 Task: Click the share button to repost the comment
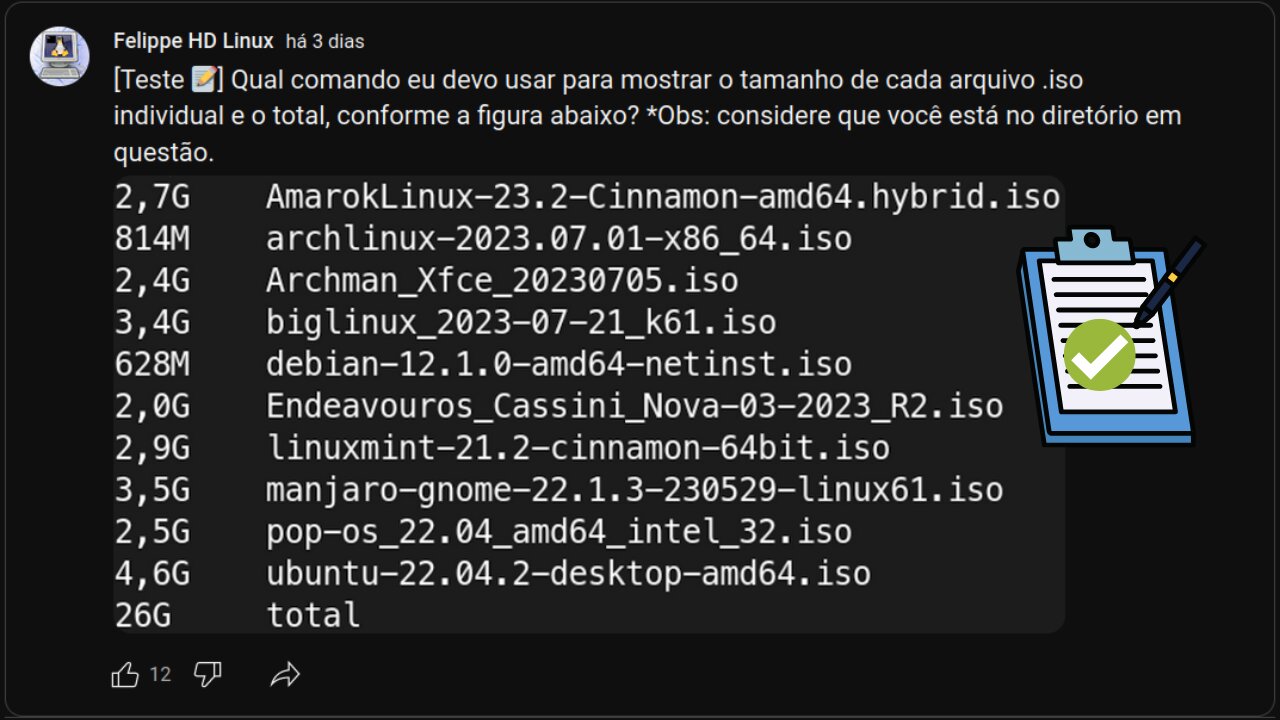pyautogui.click(x=283, y=674)
